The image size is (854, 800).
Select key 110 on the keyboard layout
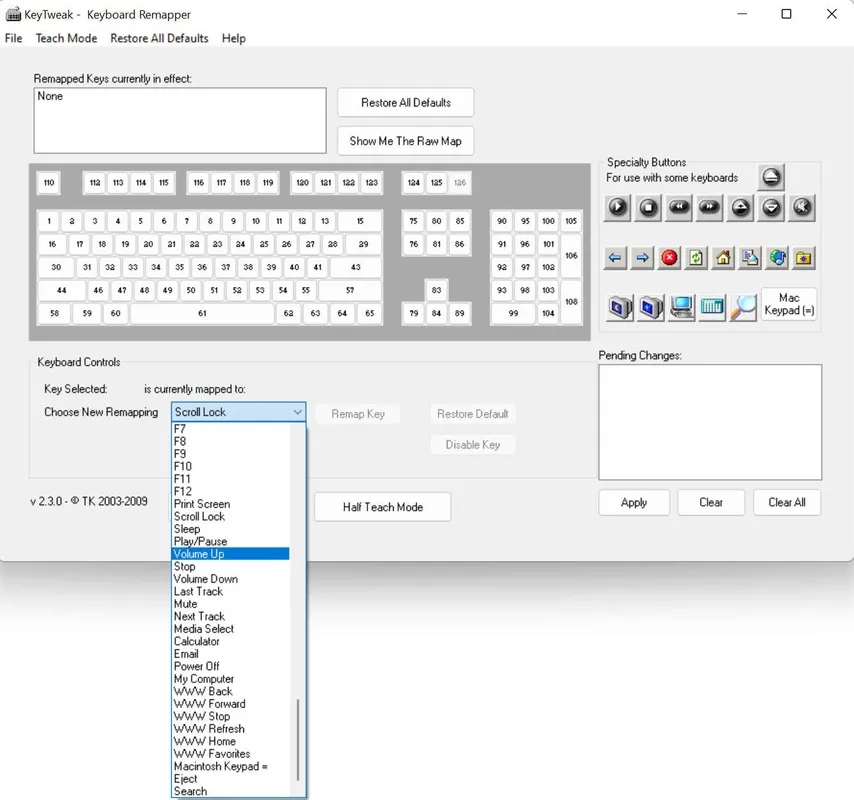pos(49,182)
